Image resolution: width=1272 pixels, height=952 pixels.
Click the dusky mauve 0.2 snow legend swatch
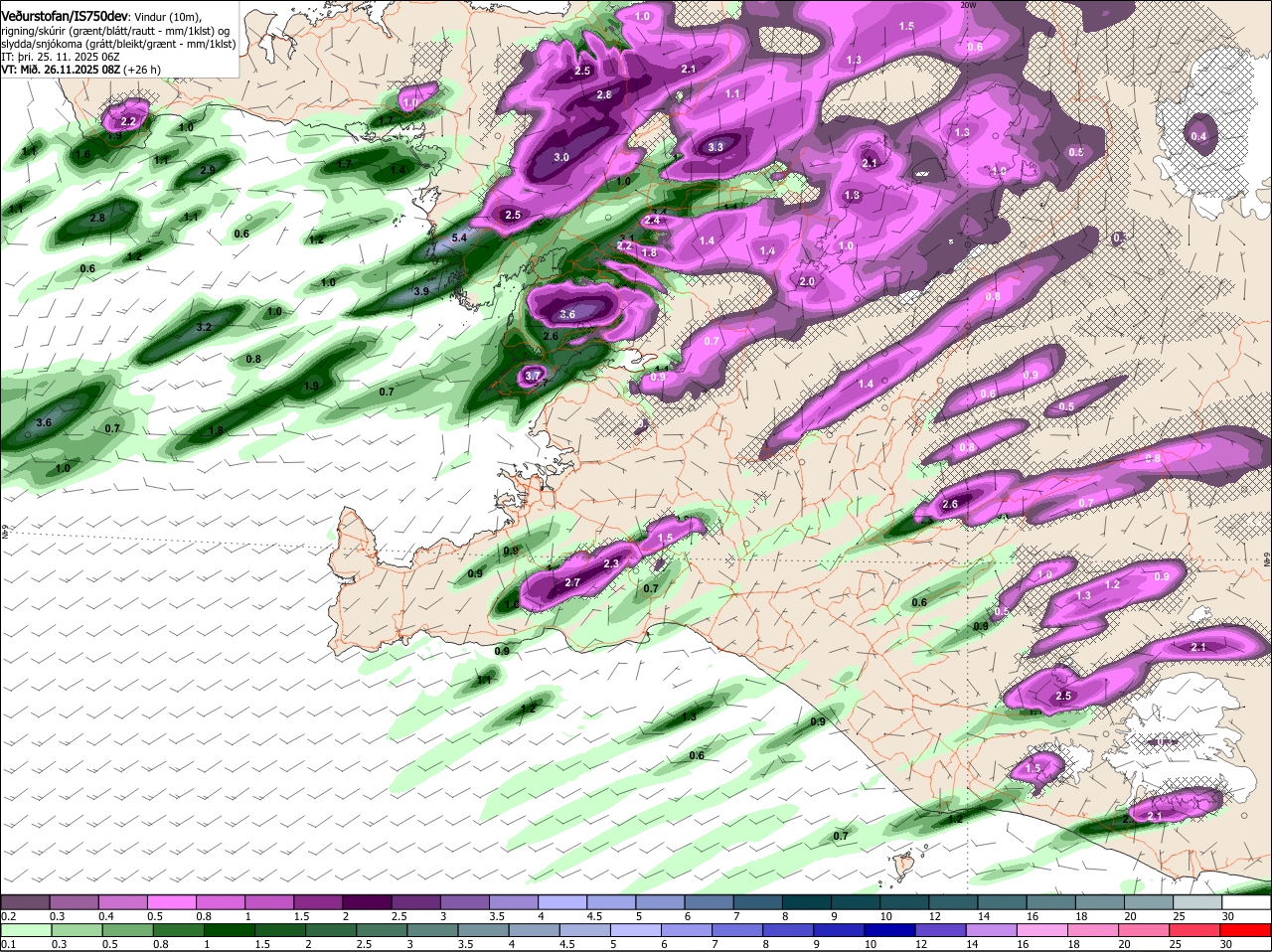pyautogui.click(x=25, y=901)
